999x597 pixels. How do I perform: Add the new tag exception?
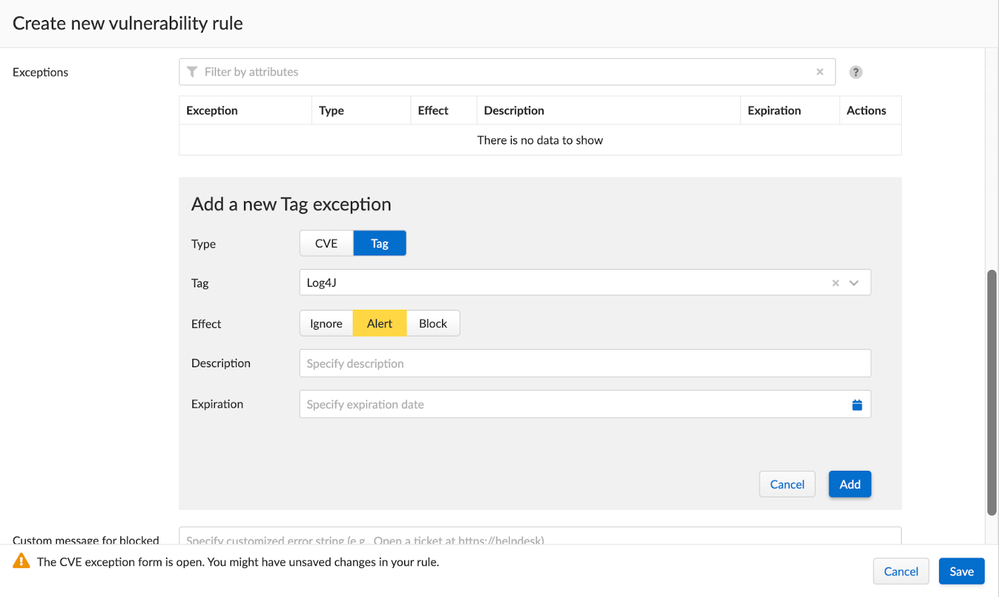coord(850,485)
